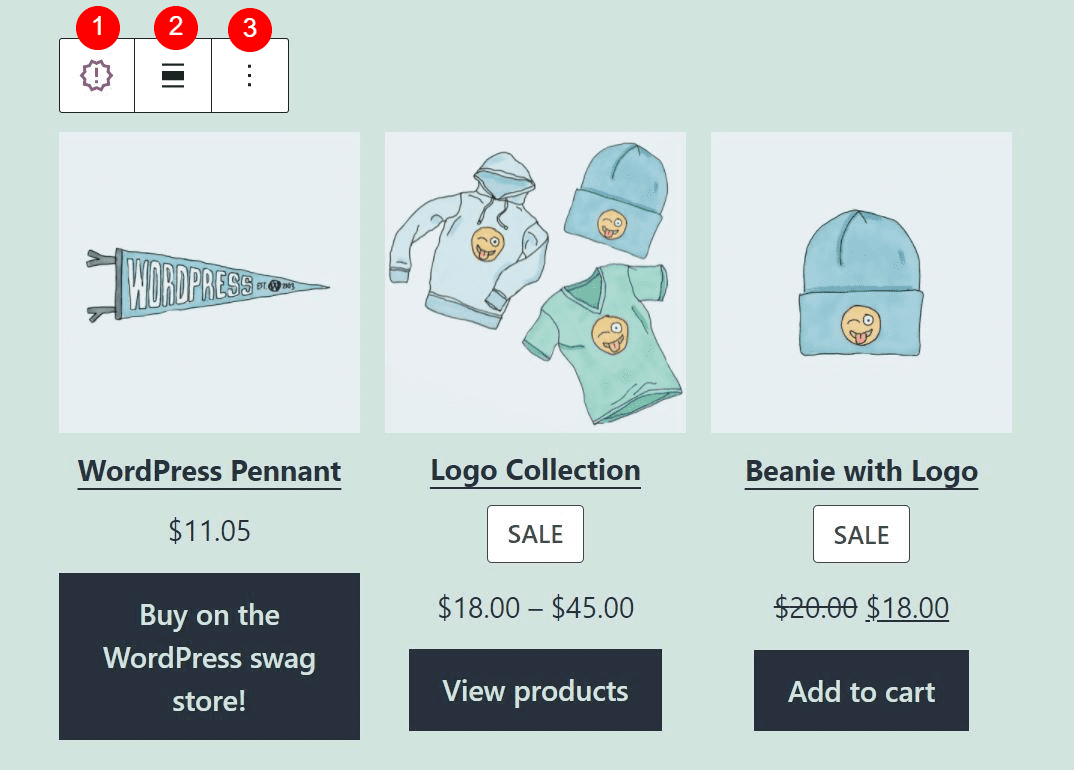
Task: Open the Logo Collection product link
Action: 535,470
